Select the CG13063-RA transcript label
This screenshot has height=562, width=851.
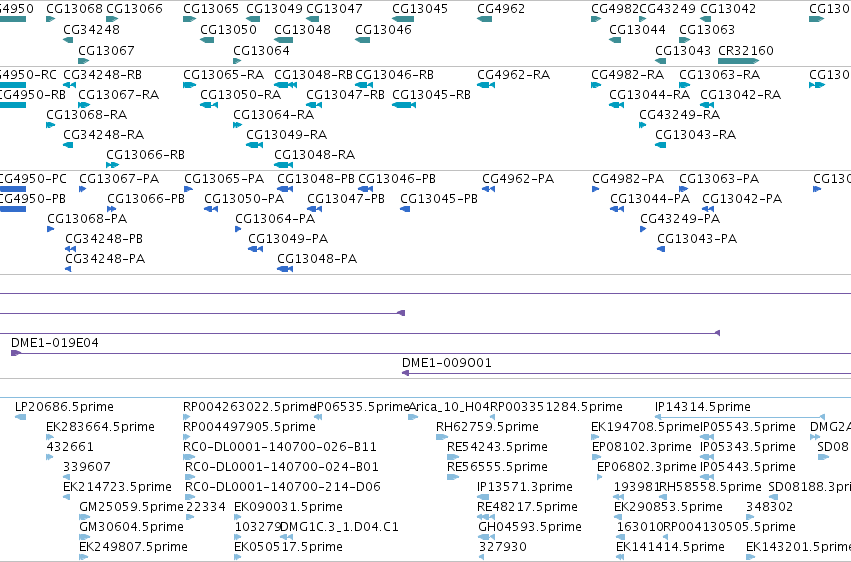pos(719,75)
